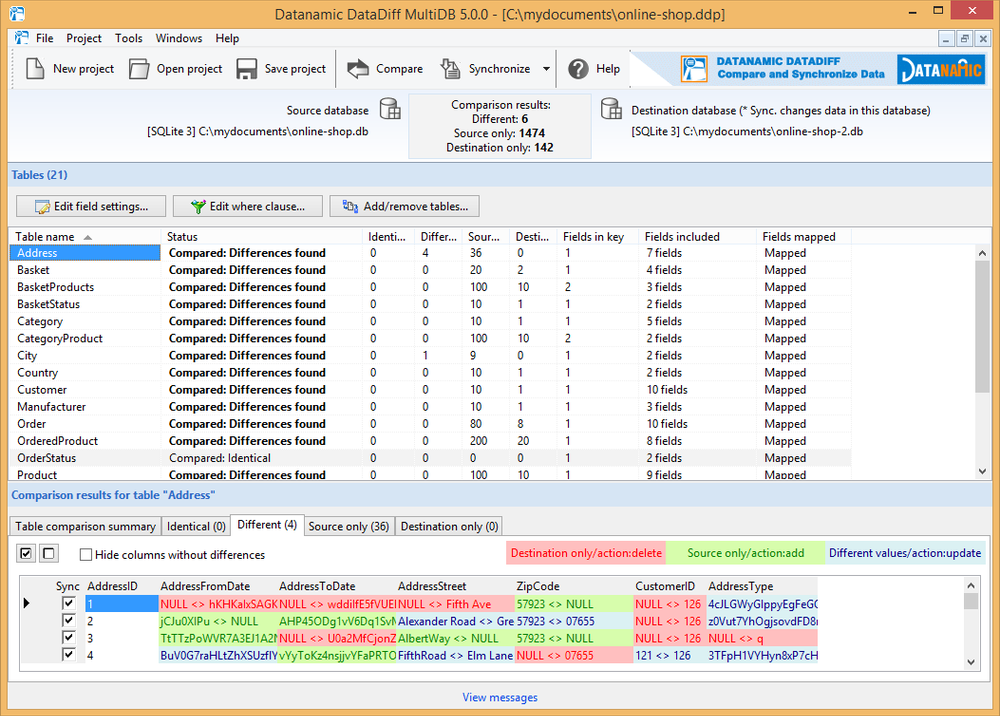Screen dimensions: 1000x716
Task: Enable Hide columns without differences
Action: (86, 555)
